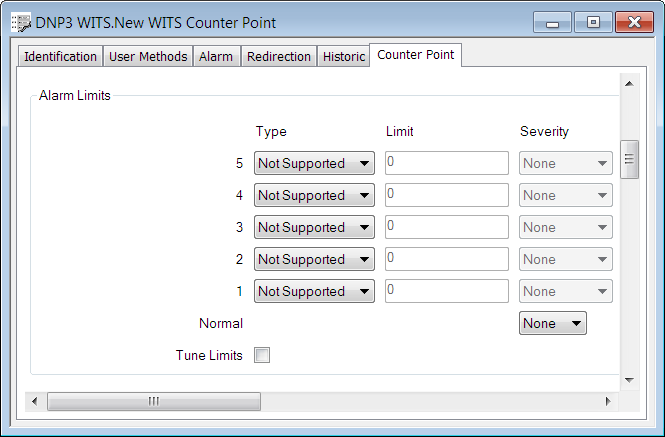Click the window icon in the title bar
Screen dimensions: 665x437
20,22
